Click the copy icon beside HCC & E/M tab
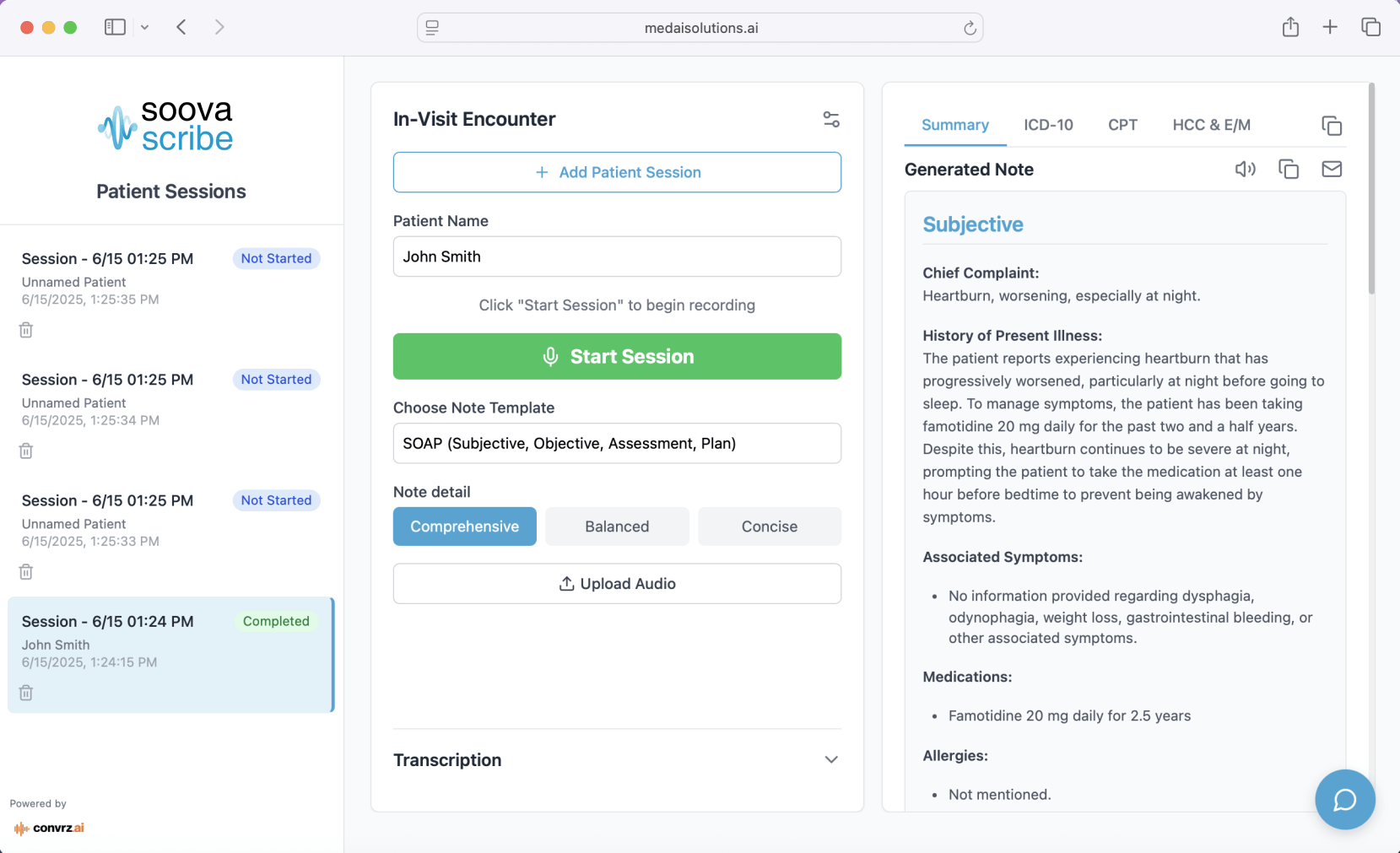Screen dimensions: 1400x853 click(x=1332, y=126)
